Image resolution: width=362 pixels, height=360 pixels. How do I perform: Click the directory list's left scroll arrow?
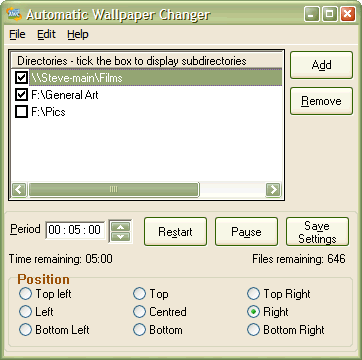pos(19,190)
